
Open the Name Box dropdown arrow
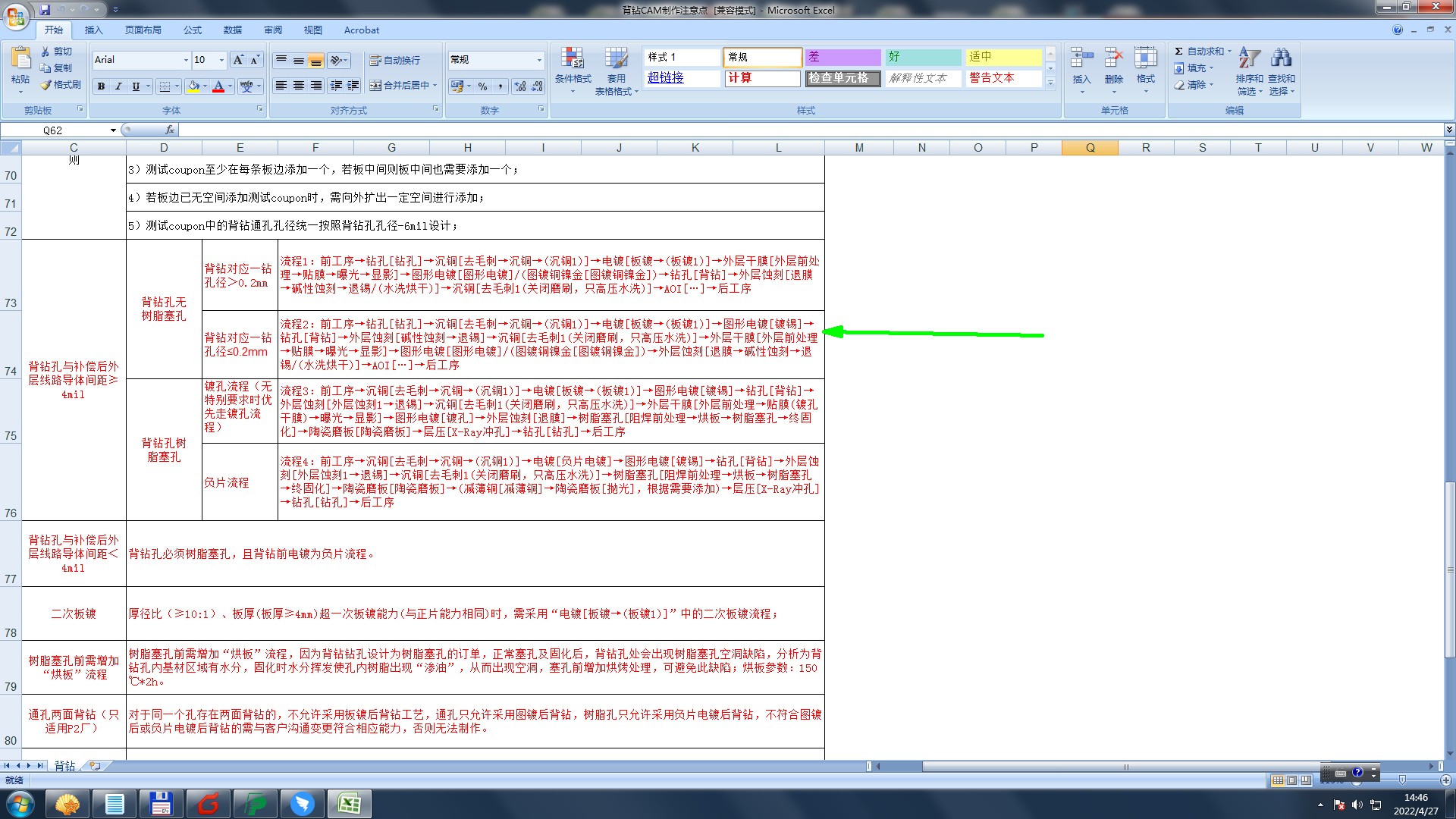click(x=113, y=130)
